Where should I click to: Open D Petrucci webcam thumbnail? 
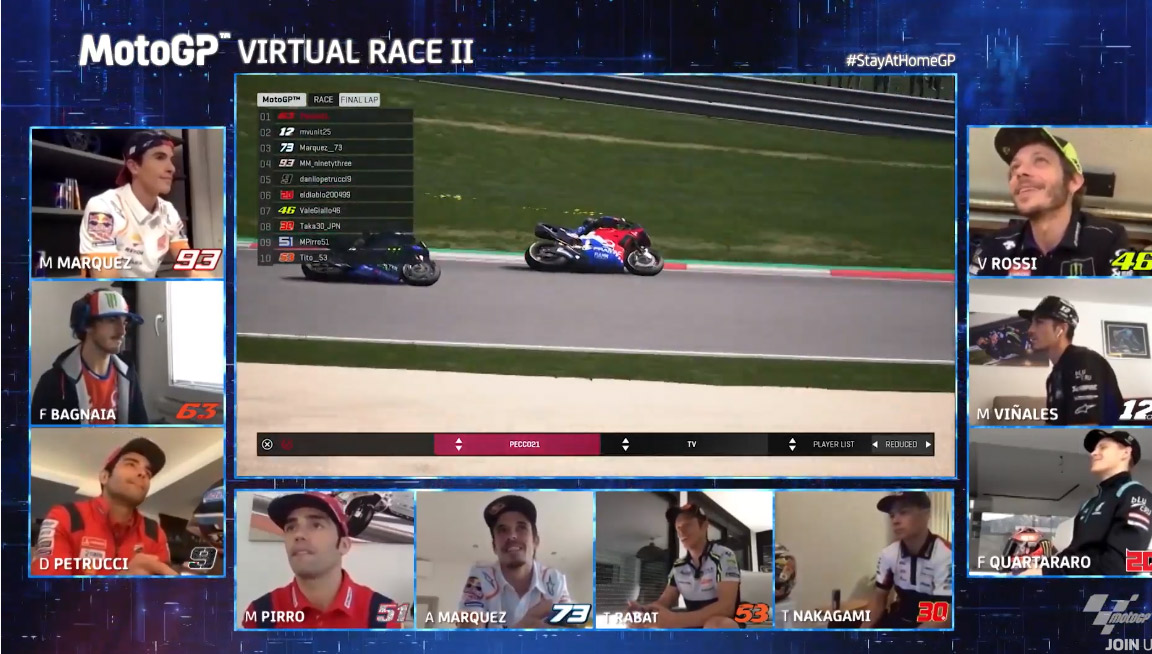128,502
